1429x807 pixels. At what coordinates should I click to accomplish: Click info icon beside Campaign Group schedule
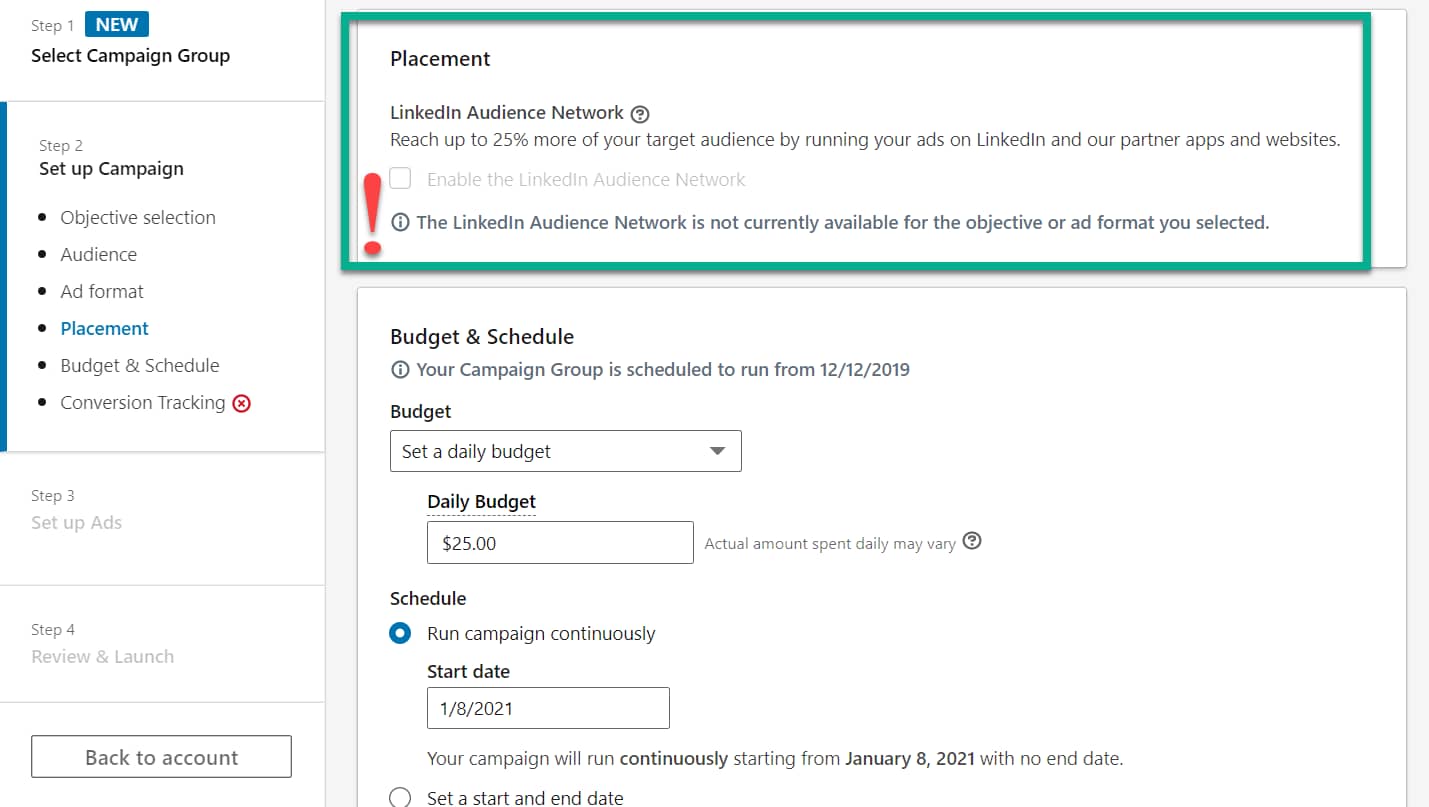pos(400,370)
